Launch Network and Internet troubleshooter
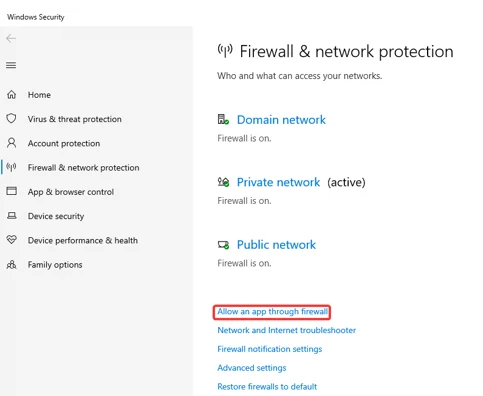Image resolution: width=483 pixels, height=396 pixels. [x=287, y=330]
